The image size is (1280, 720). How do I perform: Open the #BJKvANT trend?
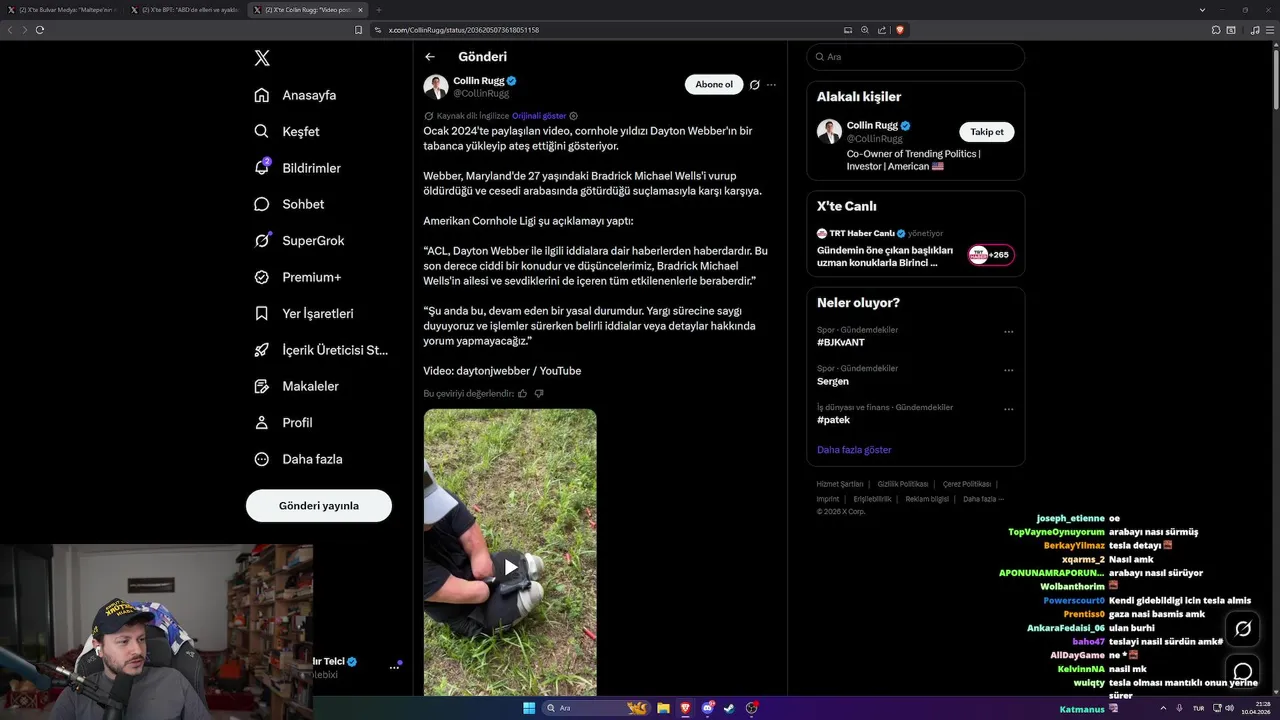[841, 343]
